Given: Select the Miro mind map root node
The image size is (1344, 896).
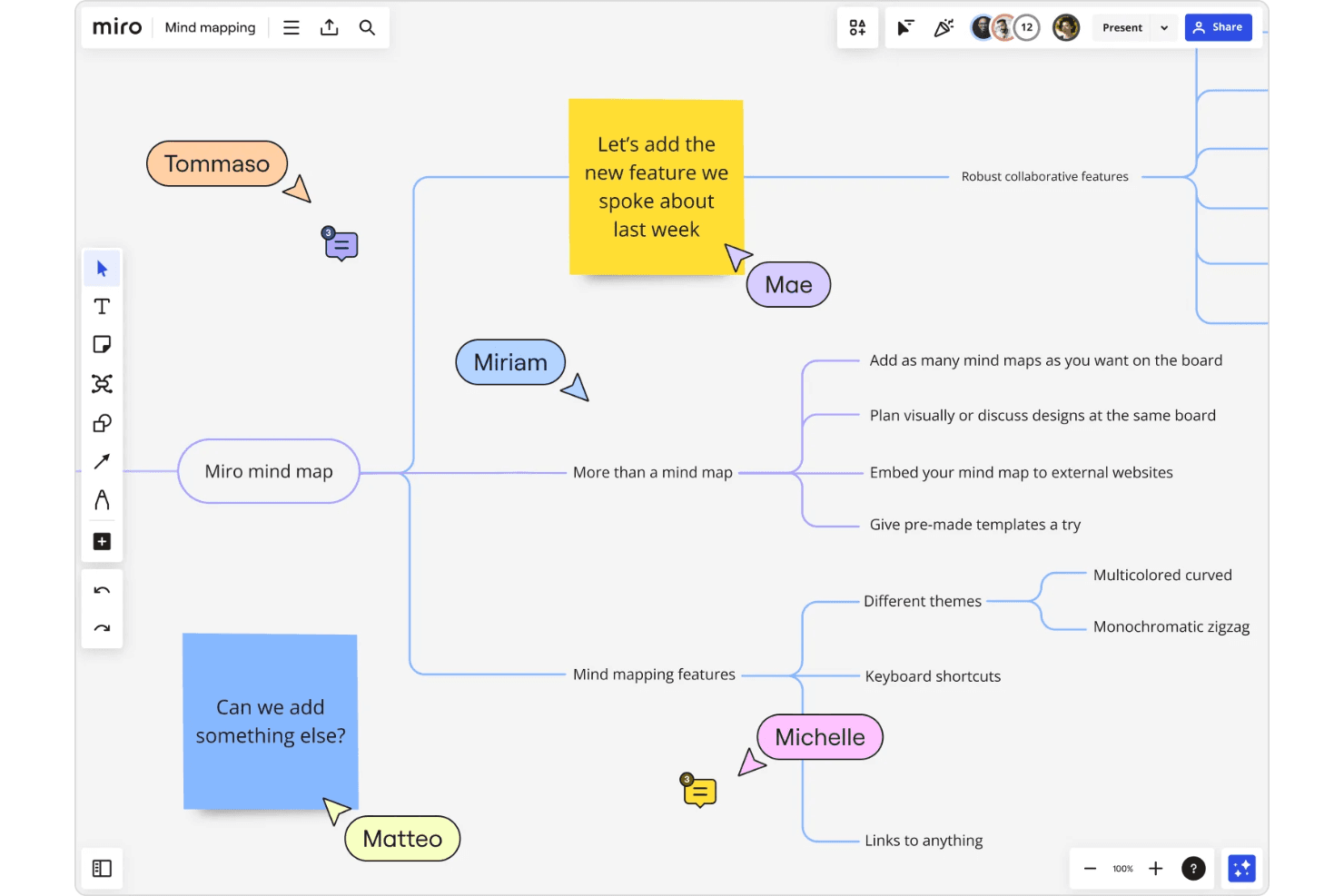Looking at the screenshot, I should 269,471.
